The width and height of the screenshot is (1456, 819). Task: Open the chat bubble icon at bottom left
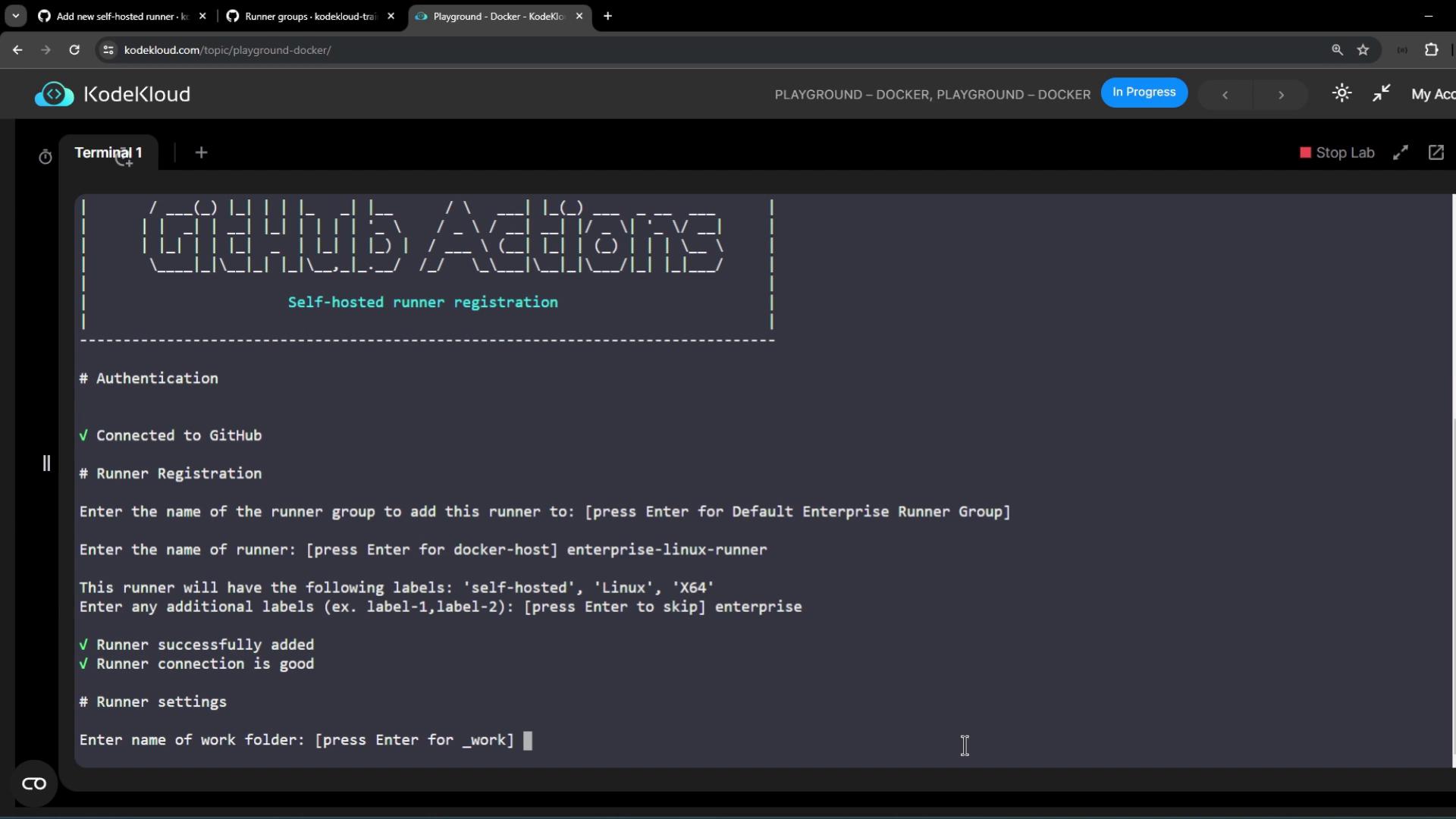34,783
